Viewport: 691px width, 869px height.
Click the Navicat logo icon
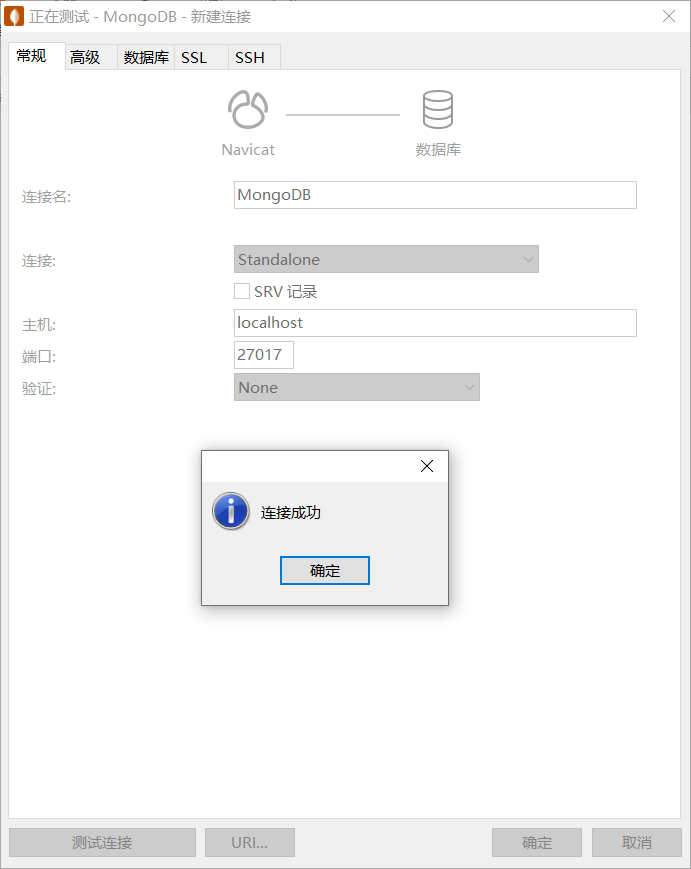pyautogui.click(x=248, y=110)
